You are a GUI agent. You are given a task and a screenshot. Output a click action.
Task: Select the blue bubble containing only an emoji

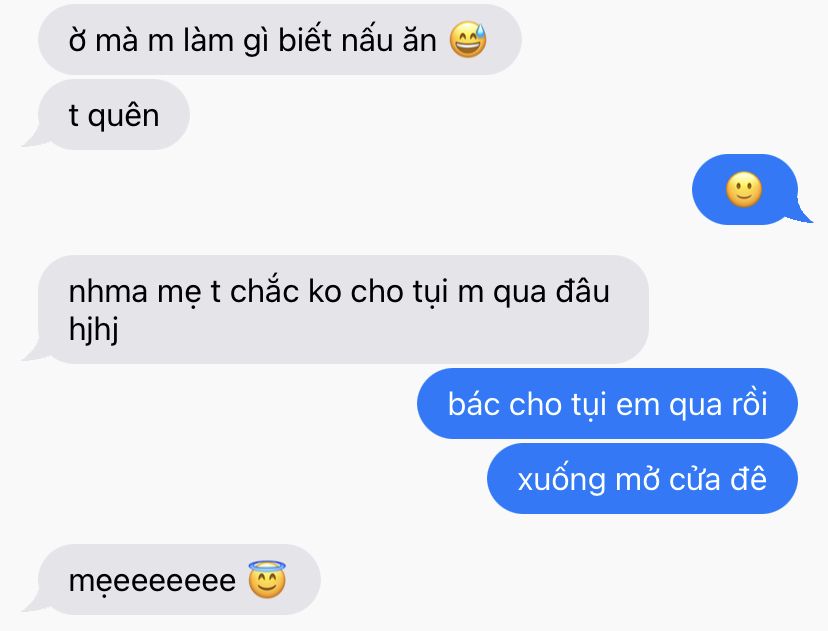pos(745,189)
